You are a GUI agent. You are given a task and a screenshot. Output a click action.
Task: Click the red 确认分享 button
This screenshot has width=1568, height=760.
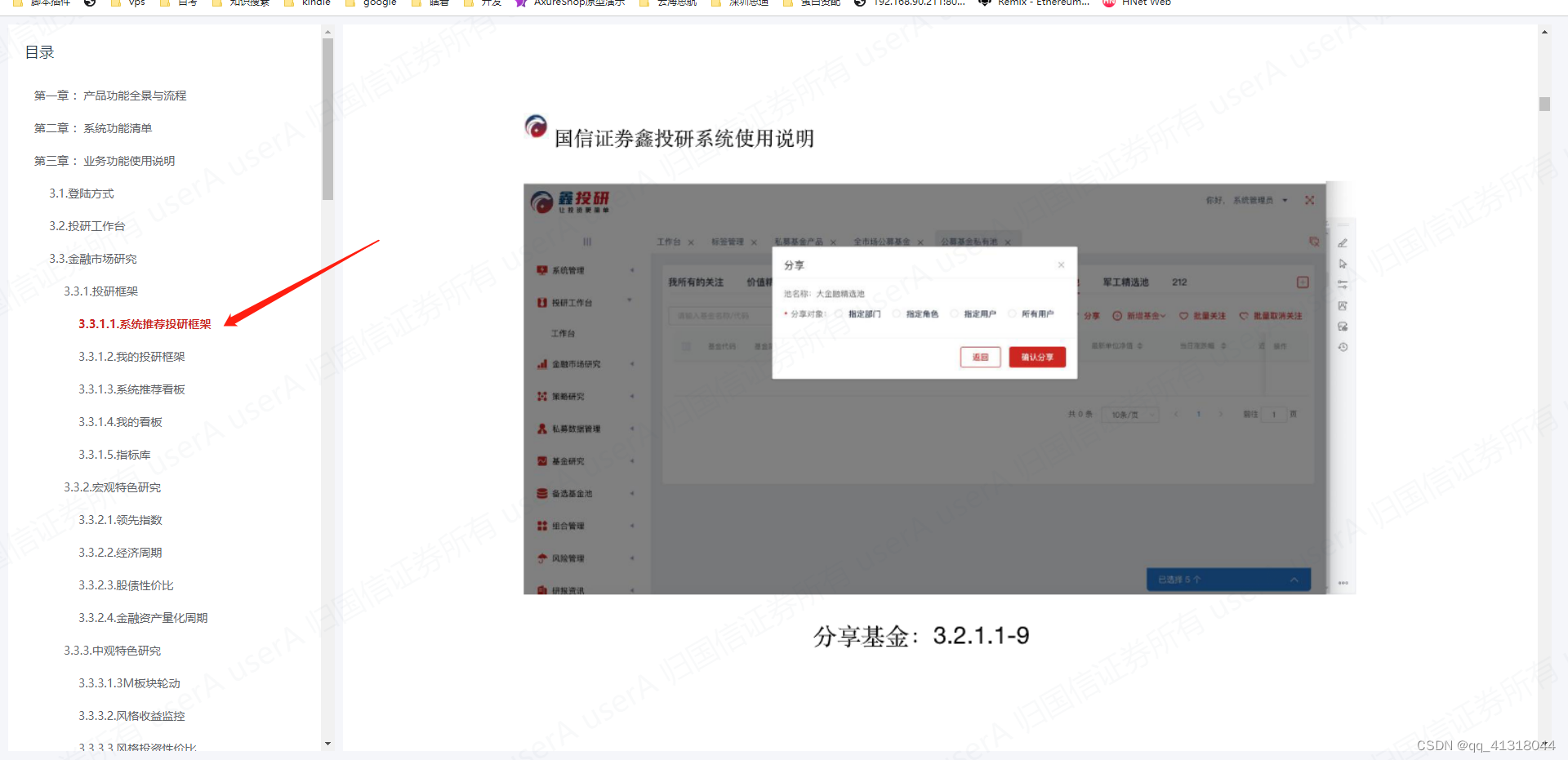pos(1037,358)
